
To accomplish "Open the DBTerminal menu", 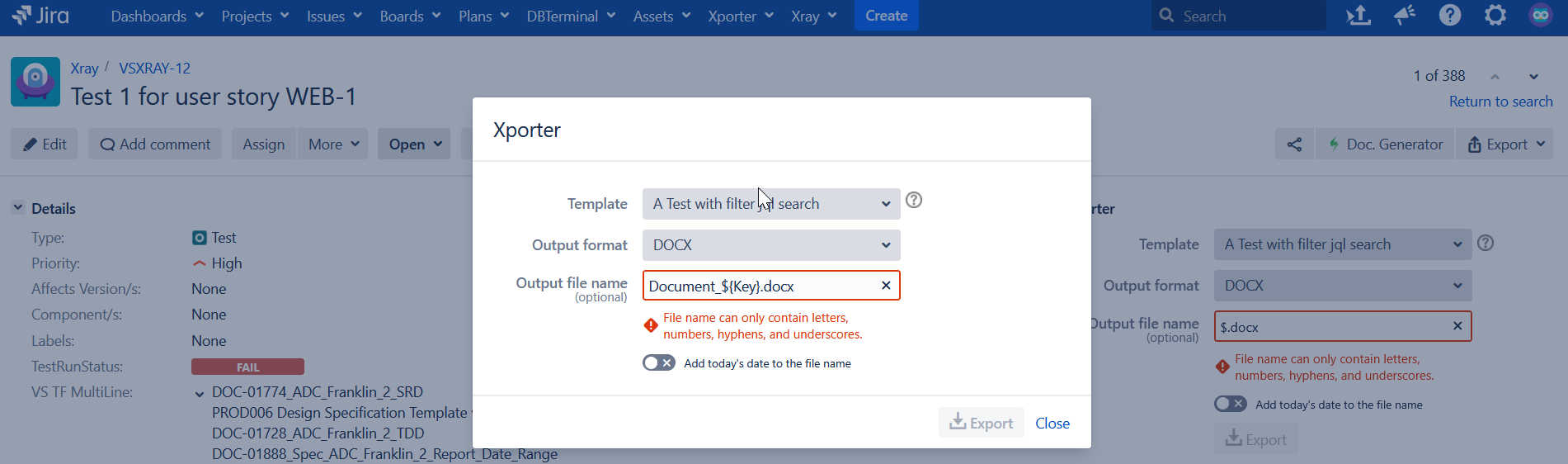I will 571,16.
